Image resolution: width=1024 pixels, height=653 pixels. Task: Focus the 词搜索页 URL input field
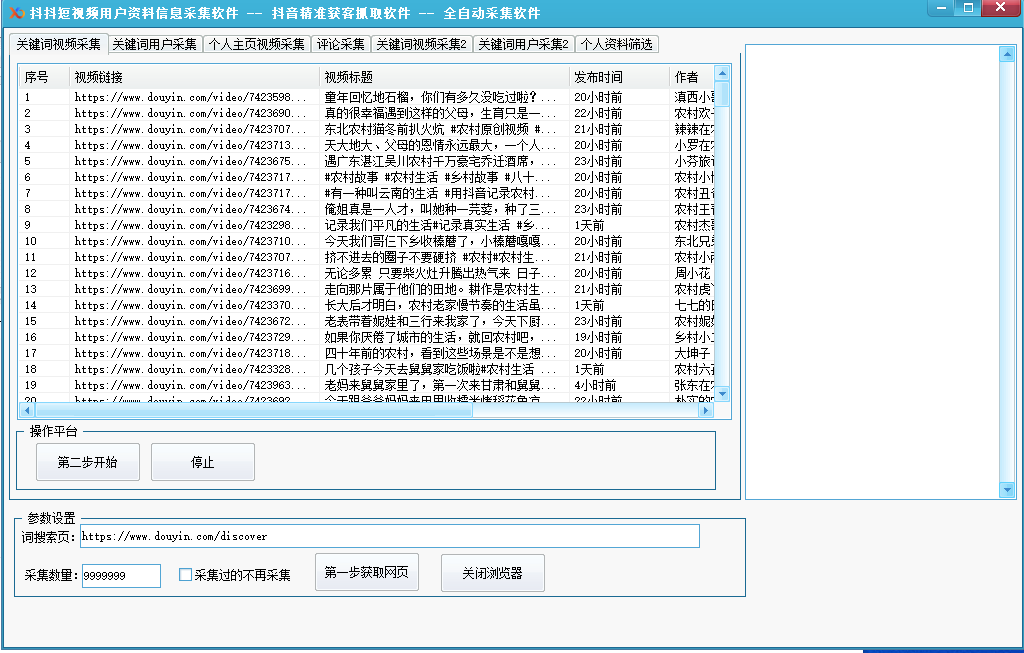click(390, 536)
